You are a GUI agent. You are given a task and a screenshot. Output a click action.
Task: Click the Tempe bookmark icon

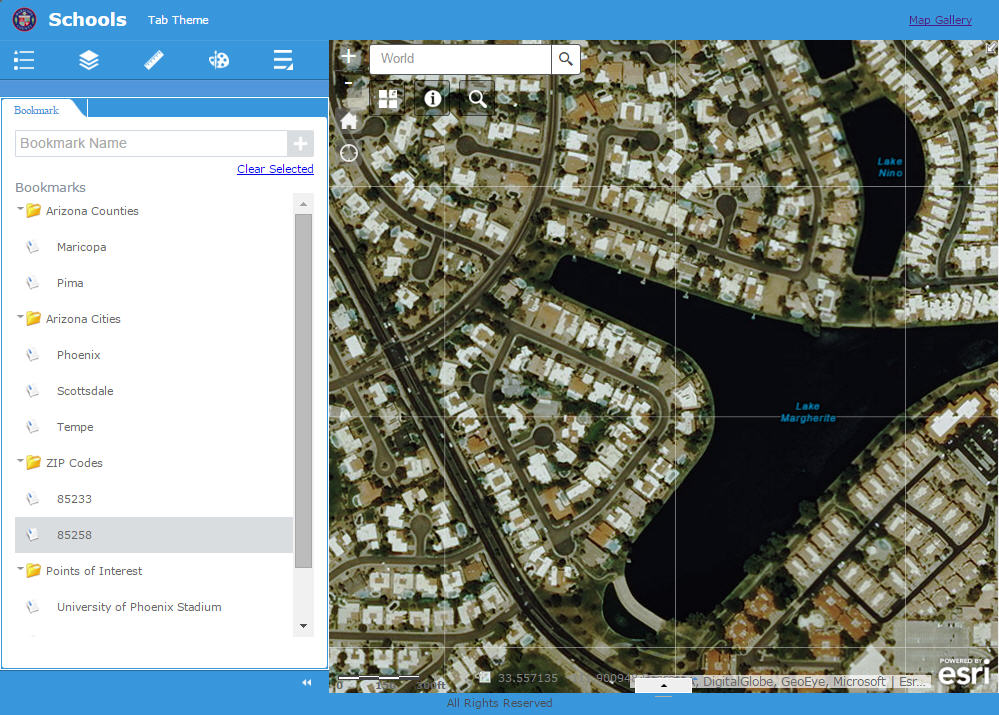(32, 427)
